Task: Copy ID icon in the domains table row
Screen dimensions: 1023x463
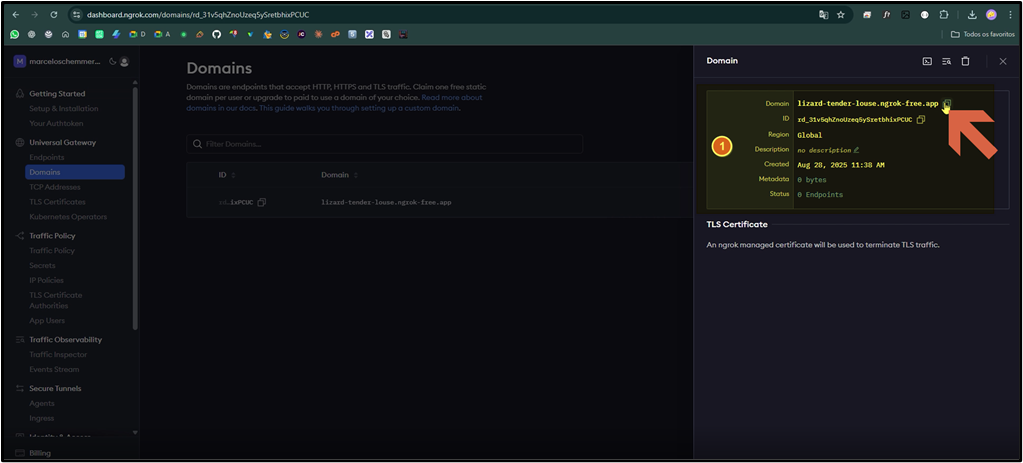Action: click(262, 202)
